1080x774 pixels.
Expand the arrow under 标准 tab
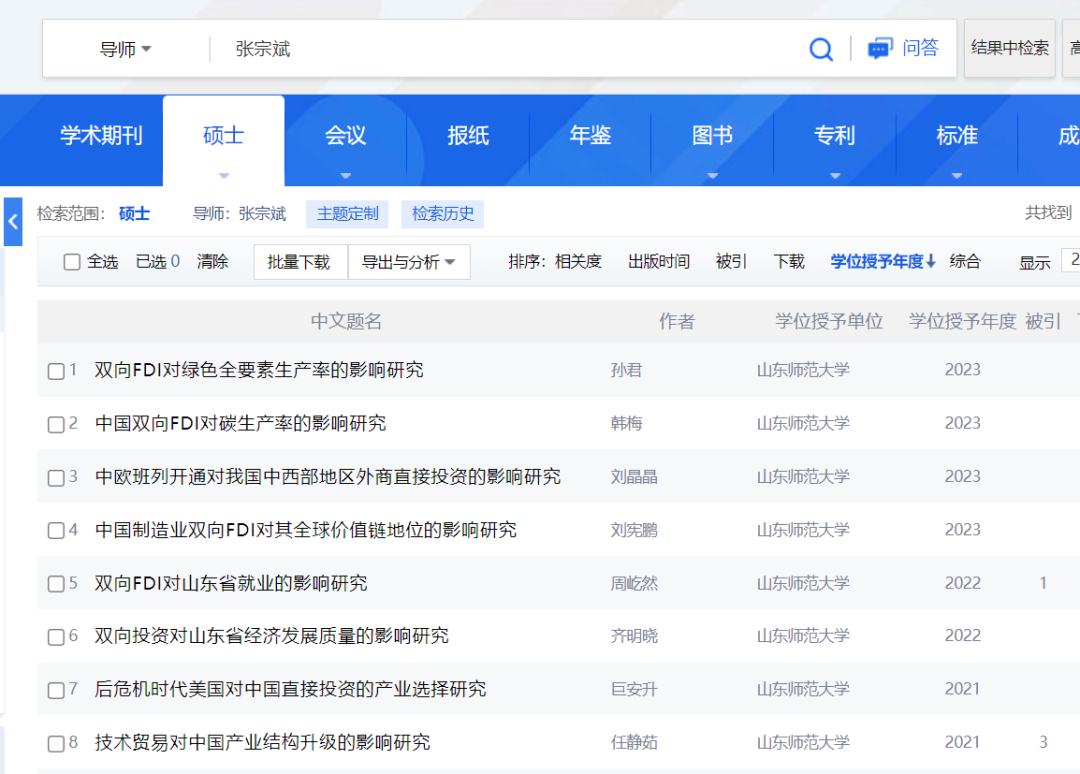click(957, 176)
